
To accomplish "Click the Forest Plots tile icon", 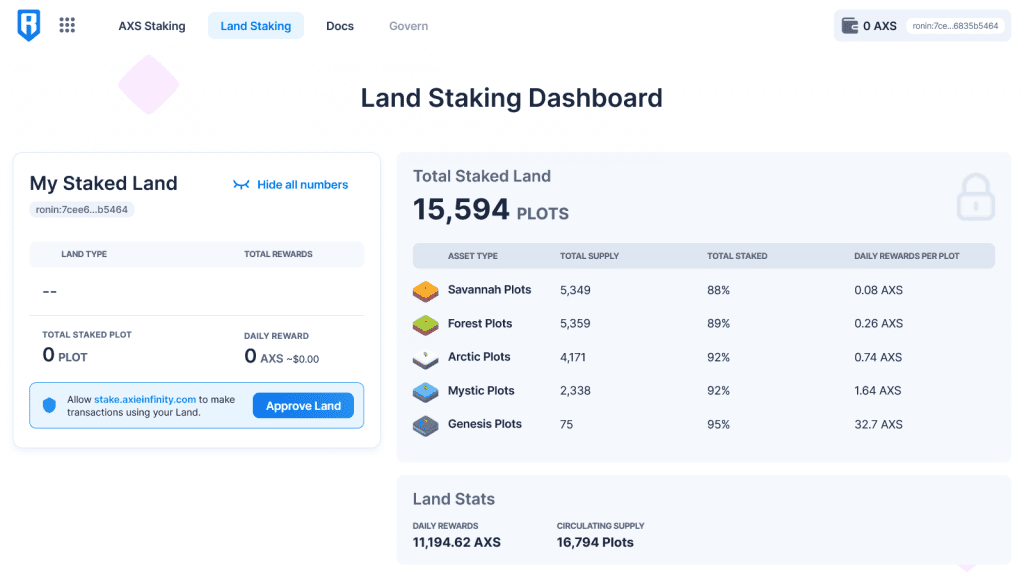I will click(426, 325).
